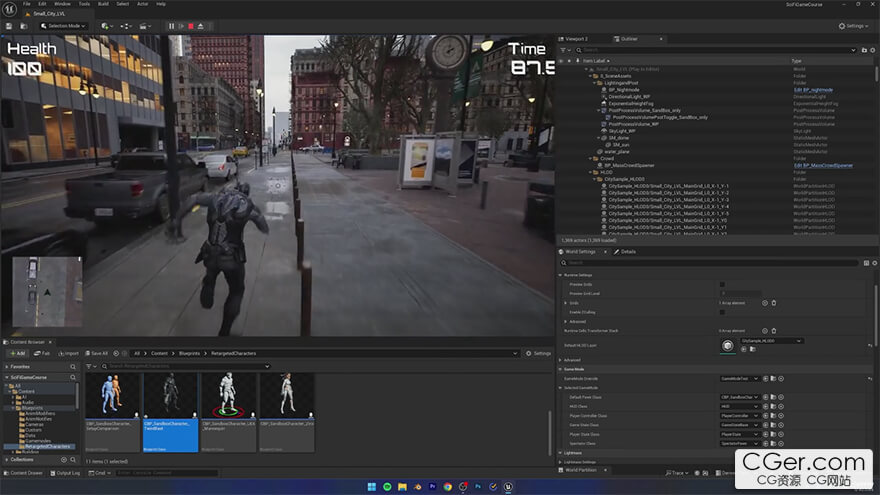Enable the 2D Culling checkbox
This screenshot has height=495, width=880.
[x=723, y=312]
